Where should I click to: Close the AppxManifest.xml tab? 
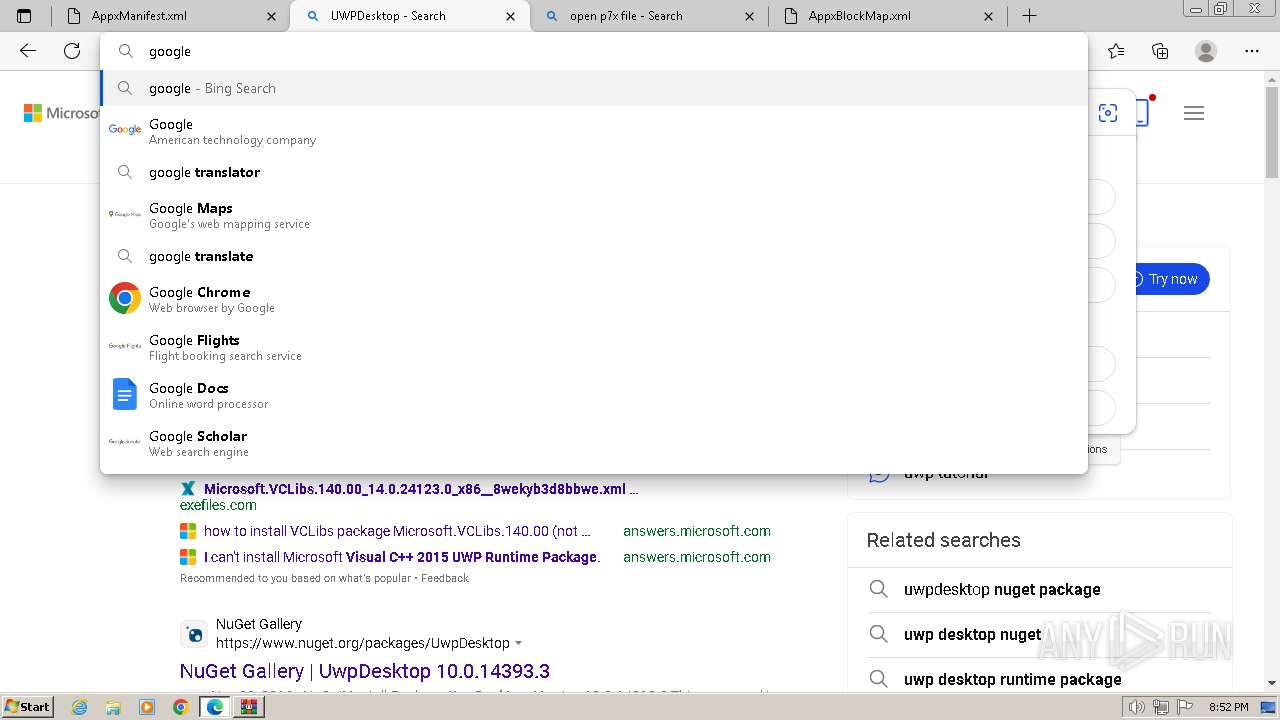tap(273, 16)
